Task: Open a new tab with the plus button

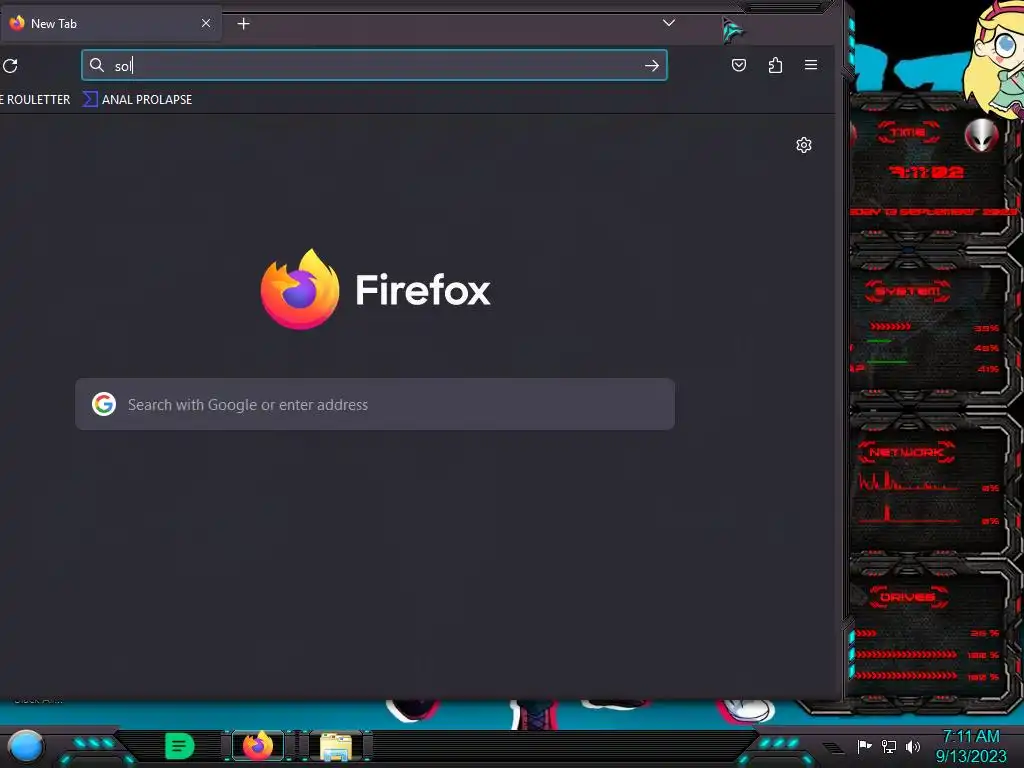Action: click(x=243, y=24)
